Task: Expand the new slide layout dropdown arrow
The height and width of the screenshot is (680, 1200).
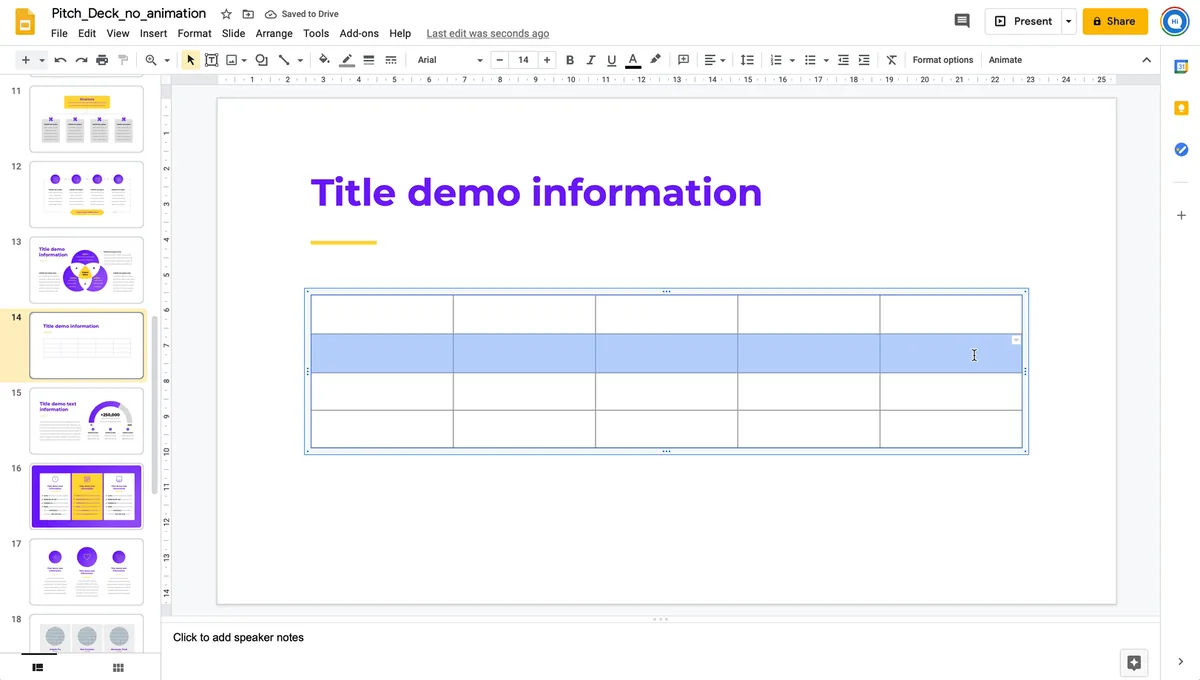Action: coord(42,60)
